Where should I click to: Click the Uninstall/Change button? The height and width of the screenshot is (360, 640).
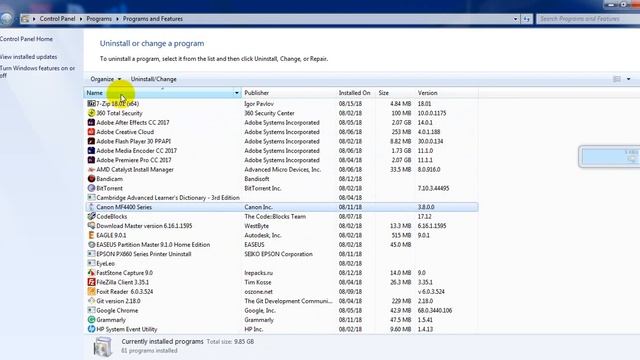pyautogui.click(x=153, y=79)
